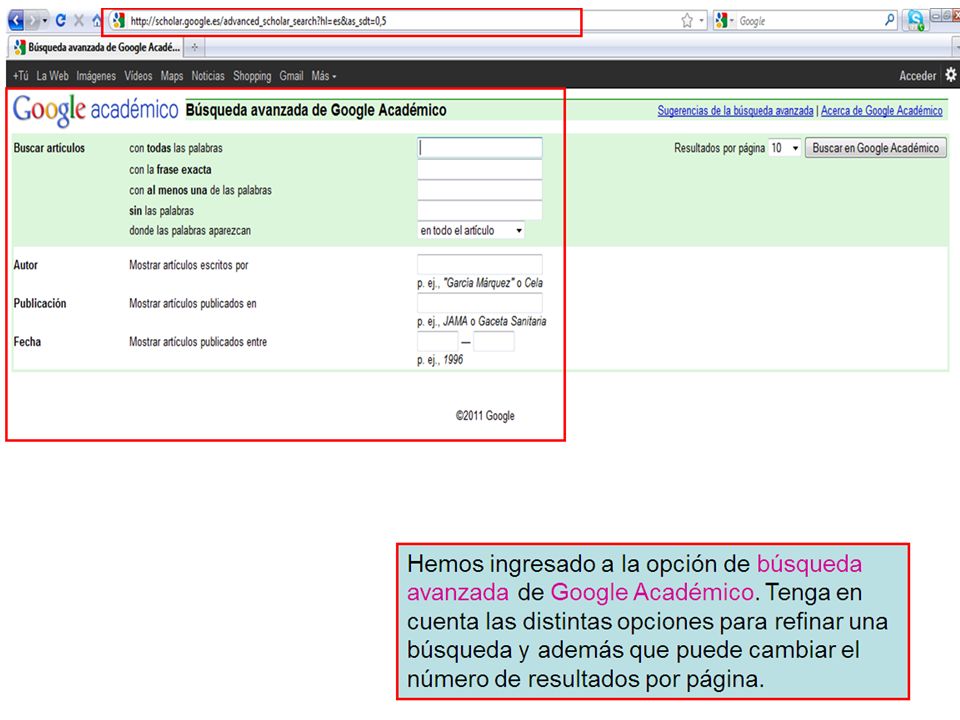Select the Búsqueda avanzada de Google Académico tab
Screen dimensions: 960x720
(x=97, y=47)
